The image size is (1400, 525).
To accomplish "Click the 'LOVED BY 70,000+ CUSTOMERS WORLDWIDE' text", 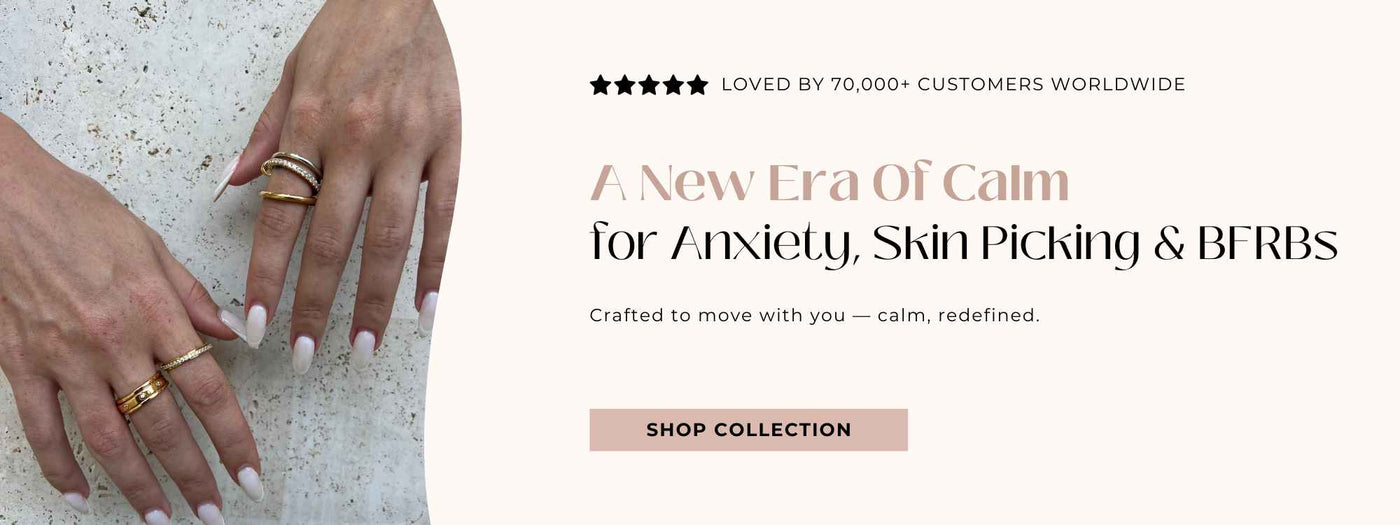I will point(953,85).
